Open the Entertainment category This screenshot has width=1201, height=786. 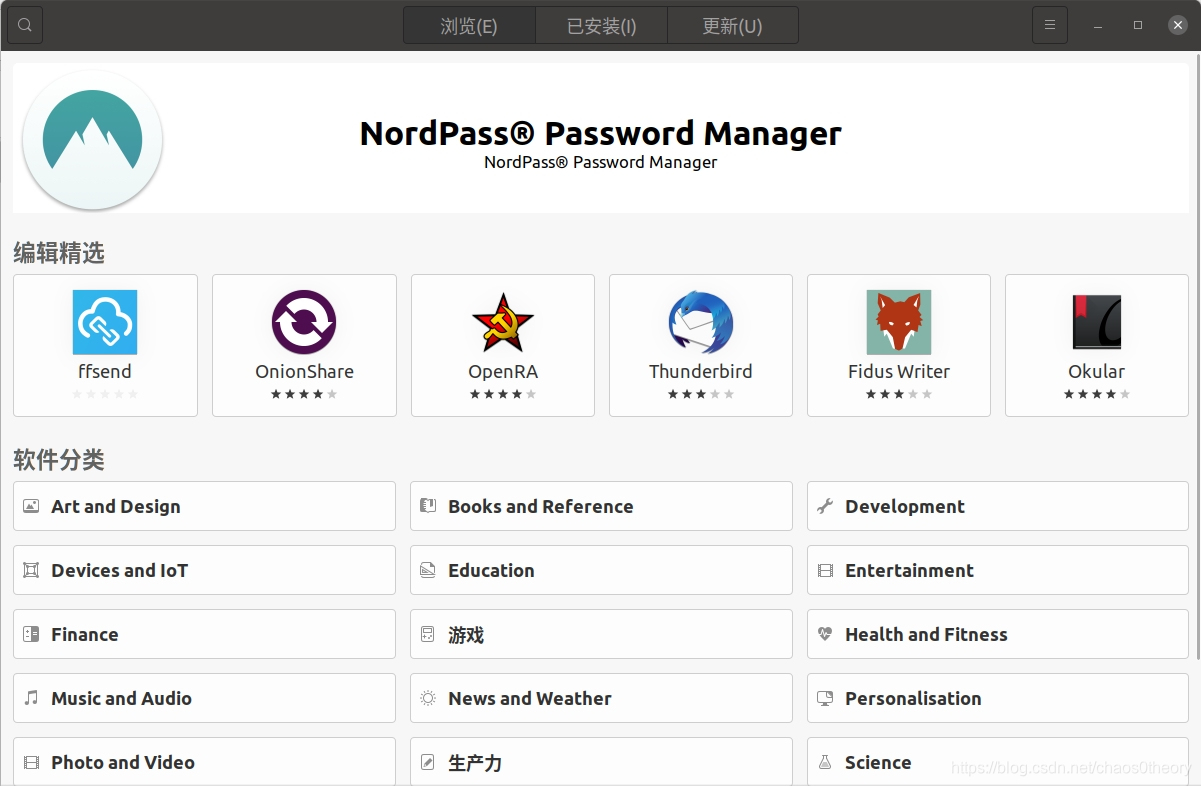pos(998,570)
